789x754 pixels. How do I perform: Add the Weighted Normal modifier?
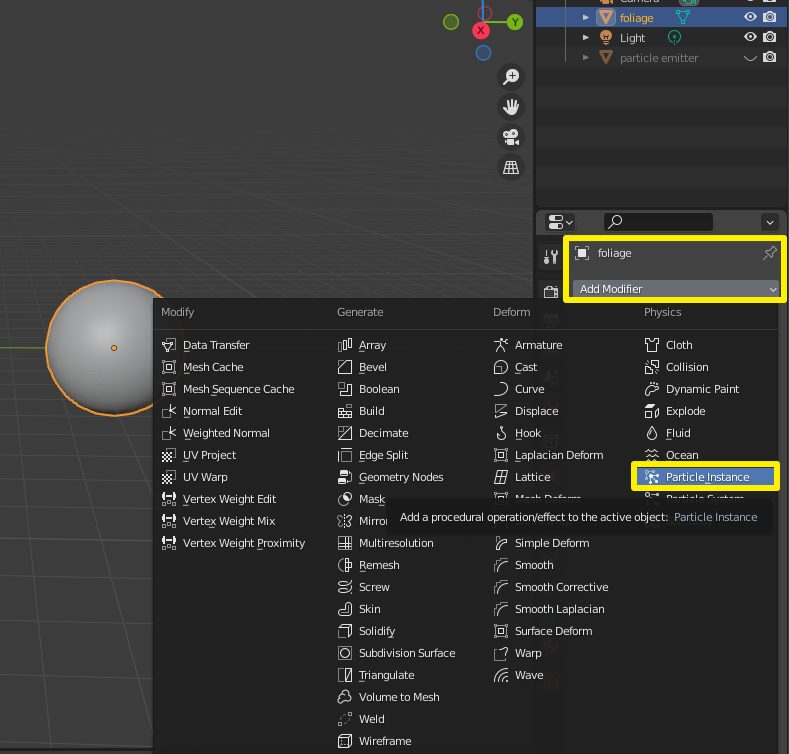[215, 433]
